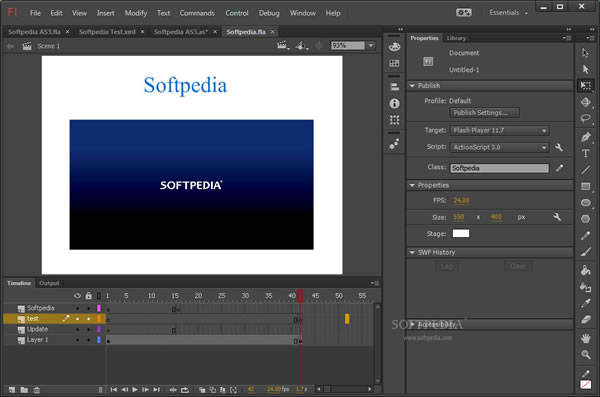Open the Essentials workspace dropdown

[508, 13]
